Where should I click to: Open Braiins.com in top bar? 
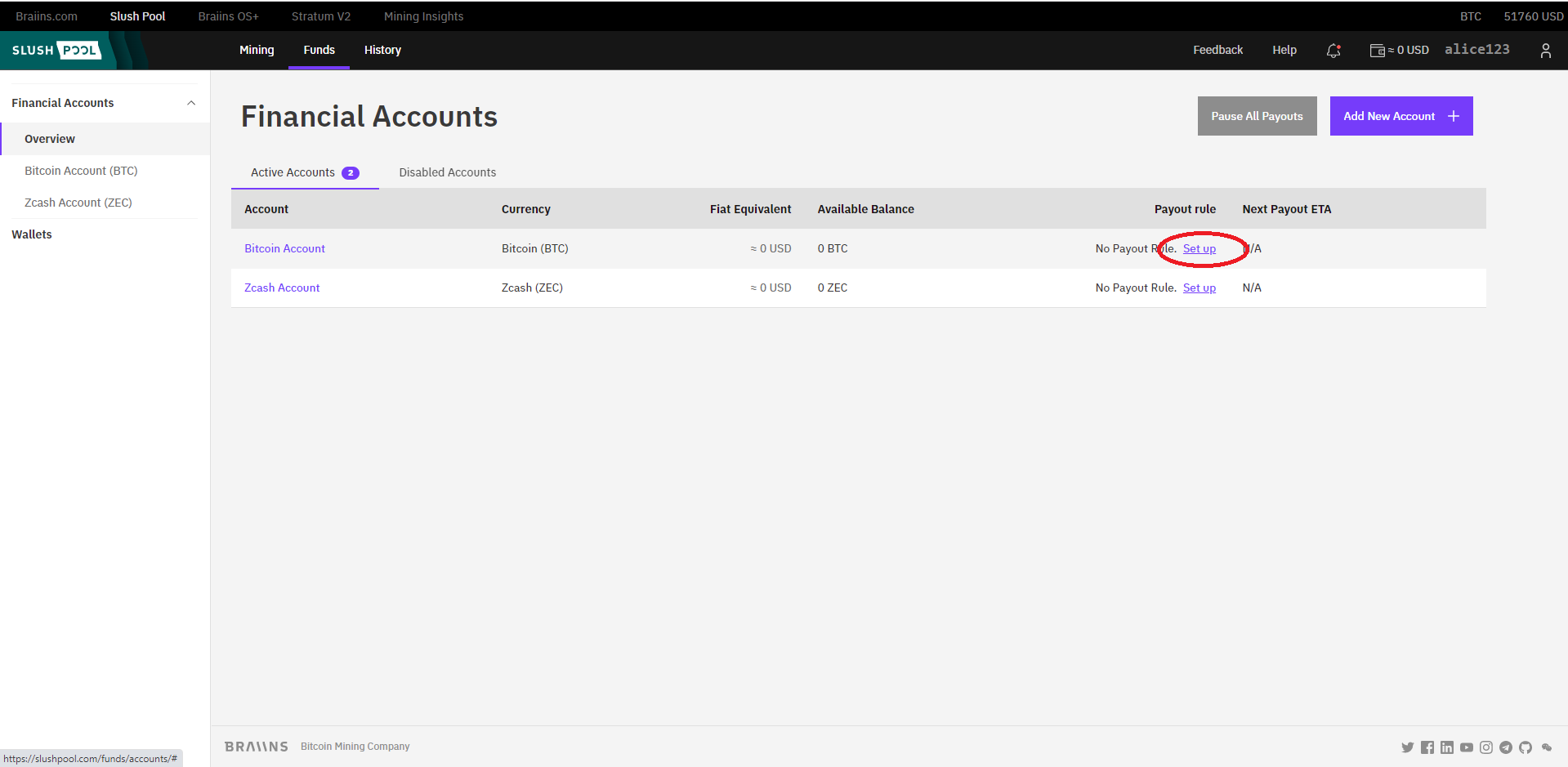point(47,16)
